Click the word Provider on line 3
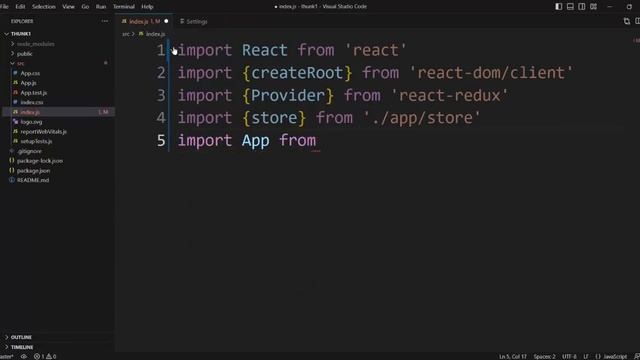The width and height of the screenshot is (640, 360). (x=288, y=96)
